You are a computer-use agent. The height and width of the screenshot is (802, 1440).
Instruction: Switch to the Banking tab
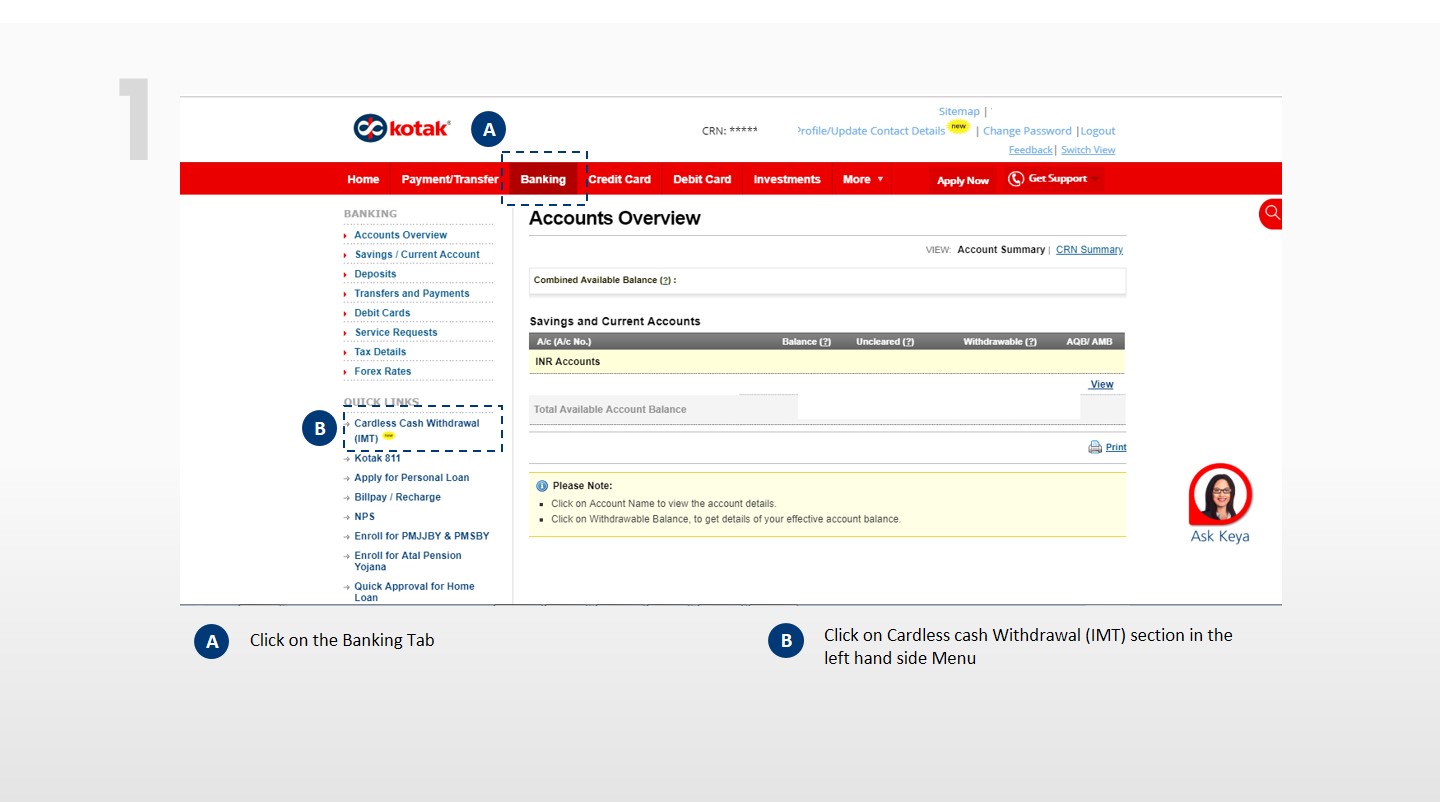[543, 180]
